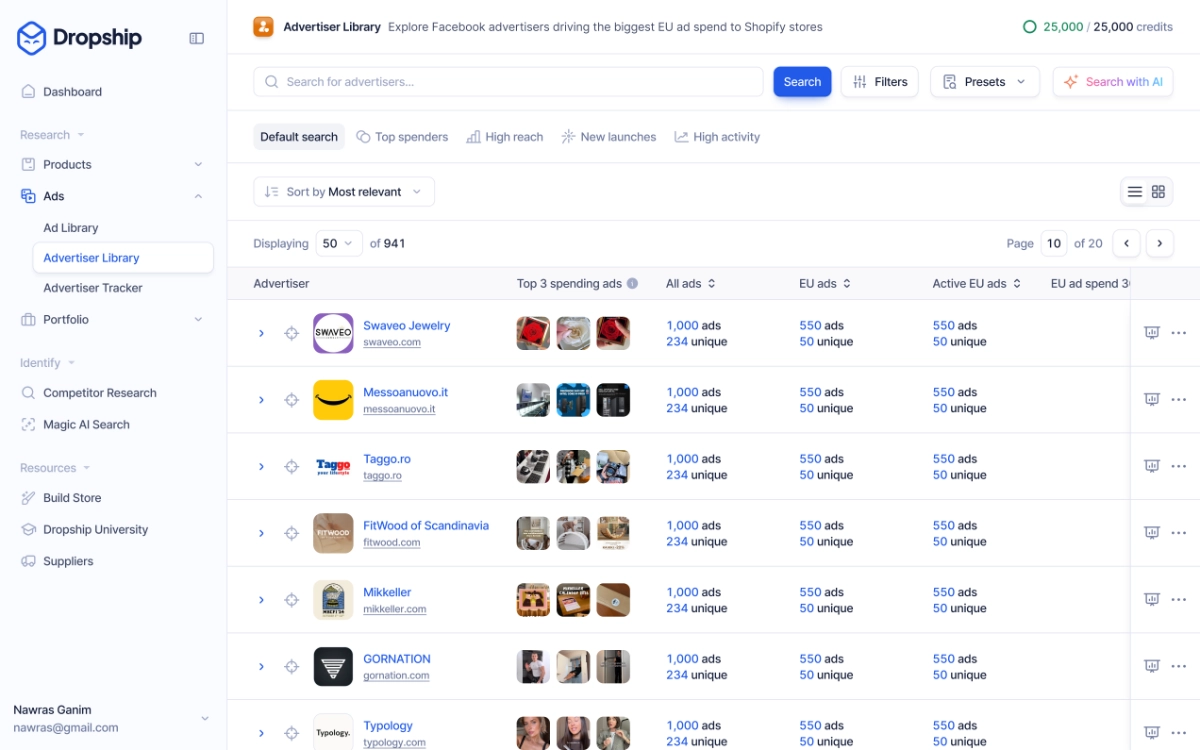Track Mikkeller with target icon

pyautogui.click(x=292, y=600)
